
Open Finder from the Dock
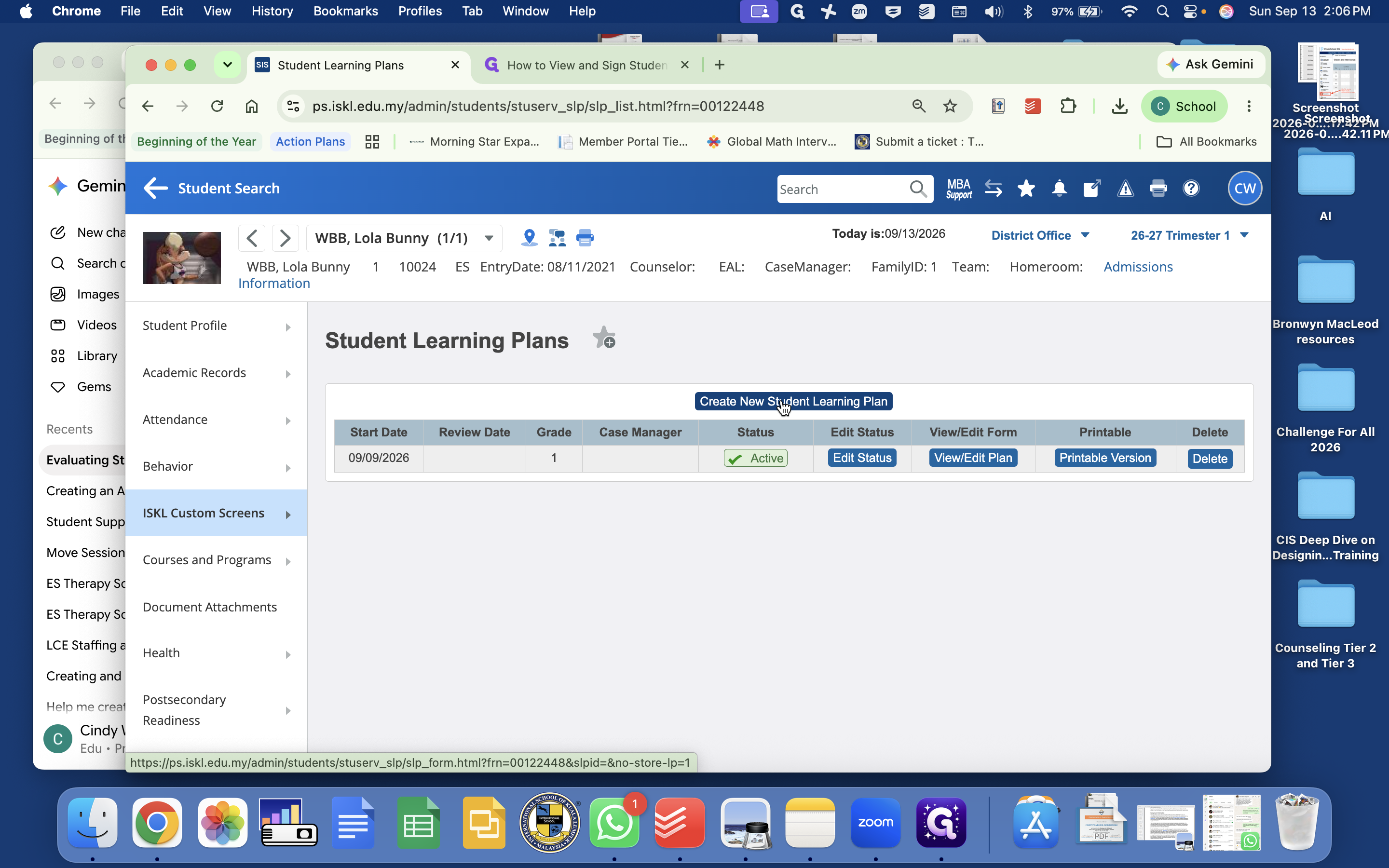pyautogui.click(x=93, y=822)
